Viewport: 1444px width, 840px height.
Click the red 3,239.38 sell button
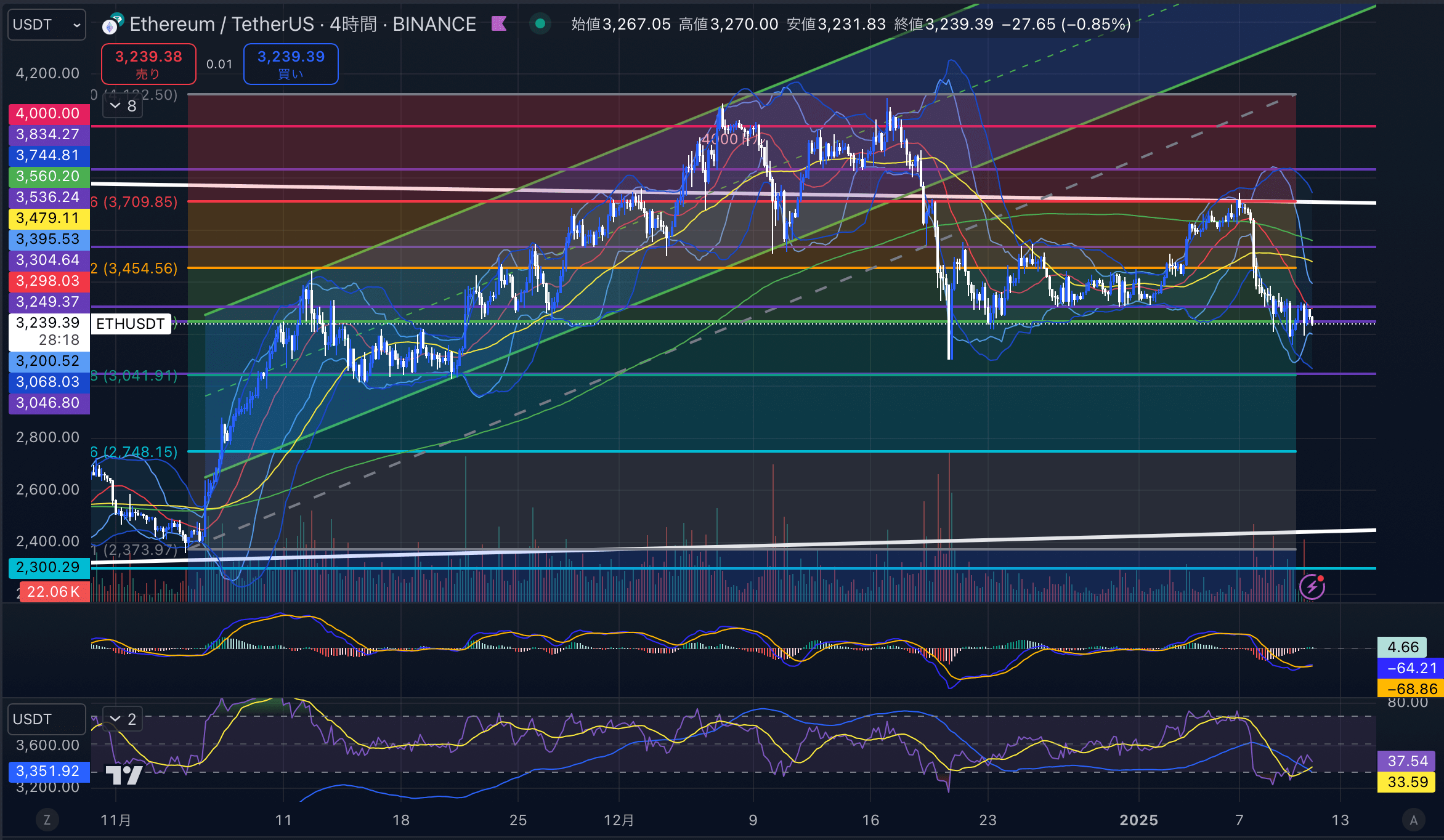[148, 64]
